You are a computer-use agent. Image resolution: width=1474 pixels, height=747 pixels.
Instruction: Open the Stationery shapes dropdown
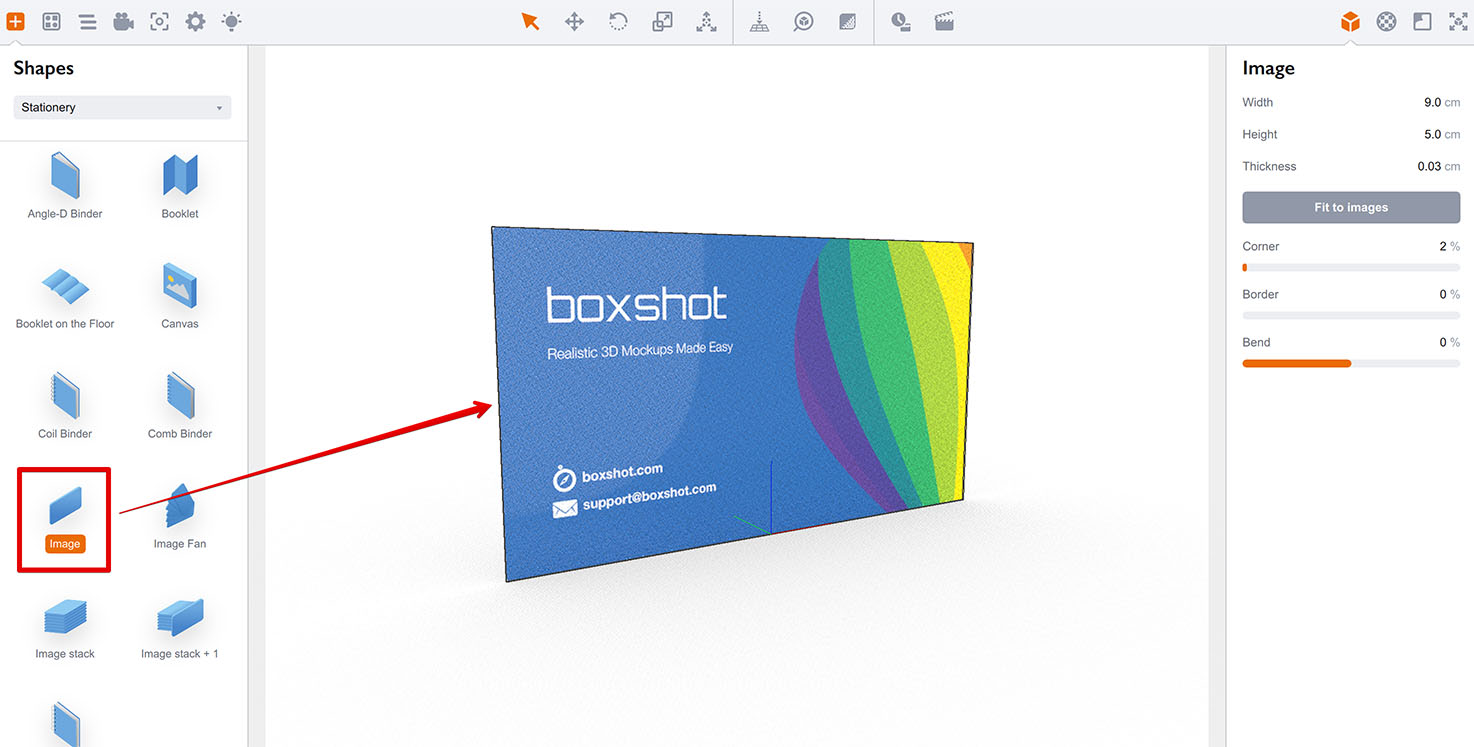[x=121, y=107]
